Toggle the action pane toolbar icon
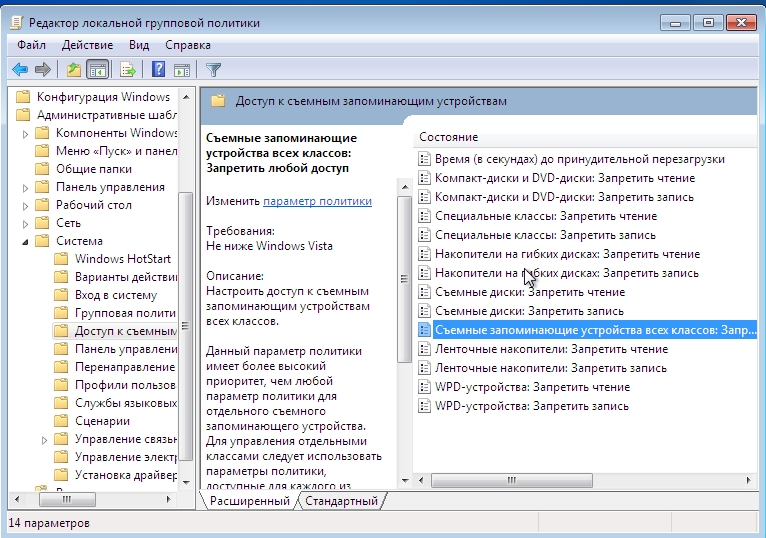766x538 pixels. [x=182, y=70]
